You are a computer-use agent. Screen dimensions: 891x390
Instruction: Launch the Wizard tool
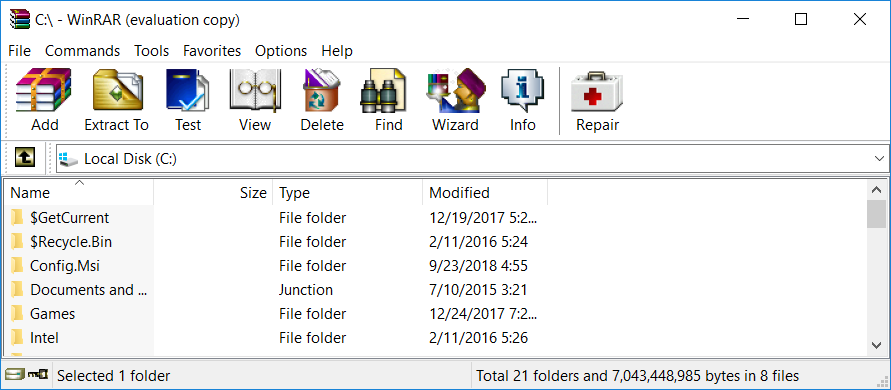tap(455, 101)
